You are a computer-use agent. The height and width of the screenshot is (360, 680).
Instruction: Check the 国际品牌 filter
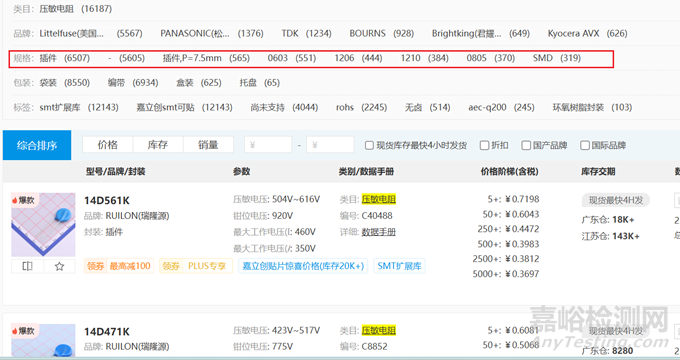click(x=585, y=145)
